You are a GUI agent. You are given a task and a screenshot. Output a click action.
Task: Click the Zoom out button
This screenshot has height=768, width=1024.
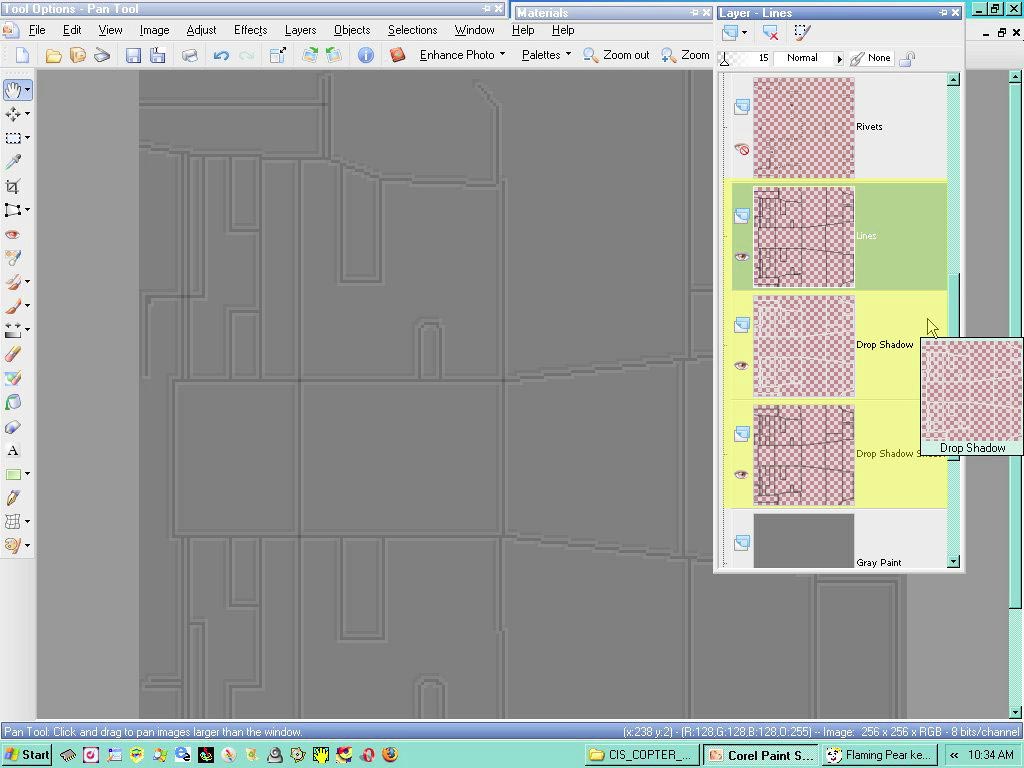[x=616, y=55]
